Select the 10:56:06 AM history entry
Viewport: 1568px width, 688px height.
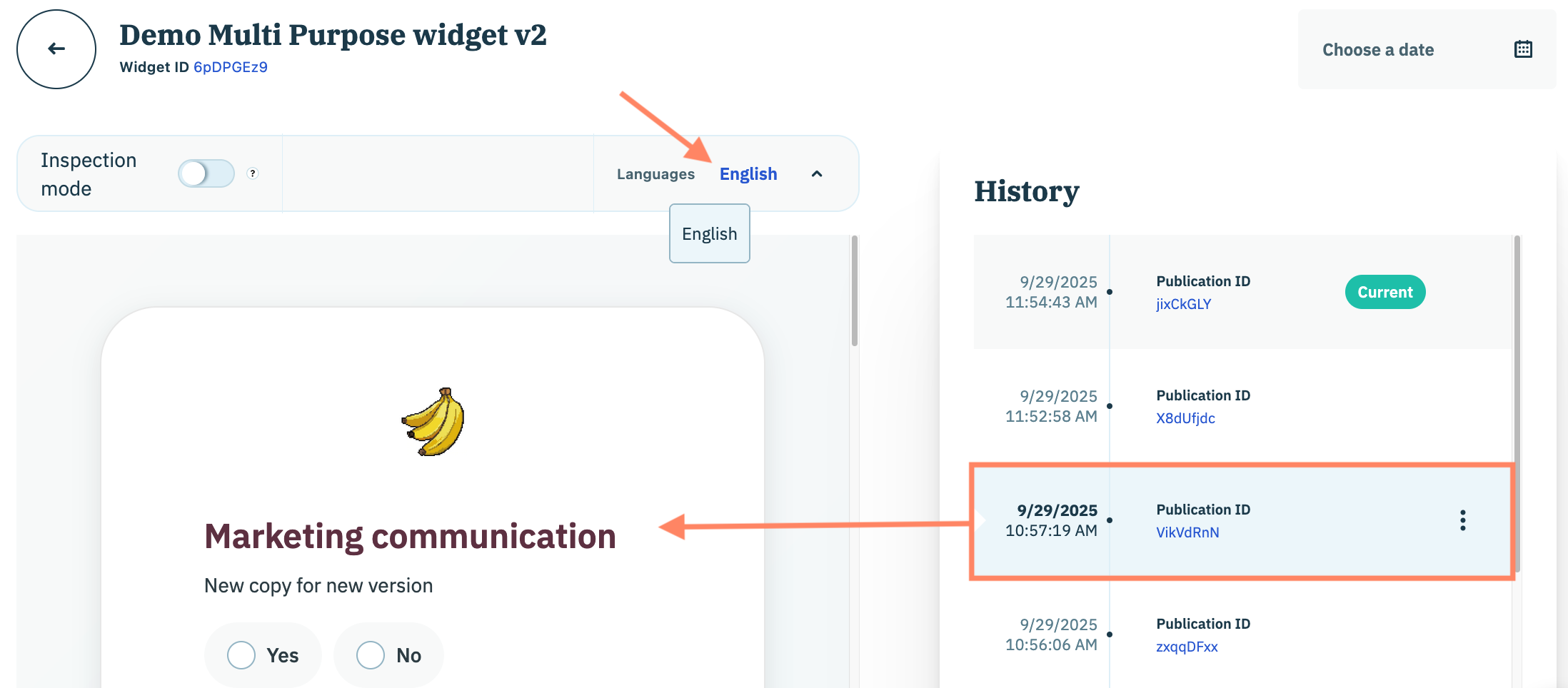pyautogui.click(x=1051, y=634)
